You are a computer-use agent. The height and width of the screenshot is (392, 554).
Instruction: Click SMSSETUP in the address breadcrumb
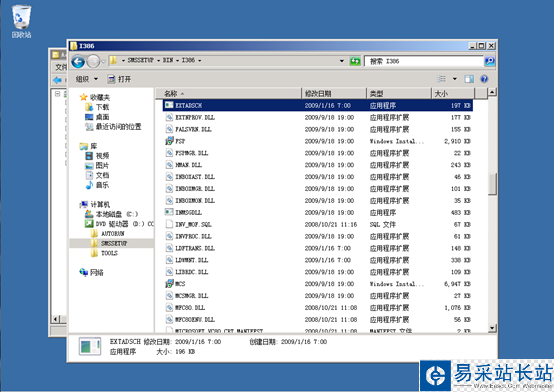(140, 60)
